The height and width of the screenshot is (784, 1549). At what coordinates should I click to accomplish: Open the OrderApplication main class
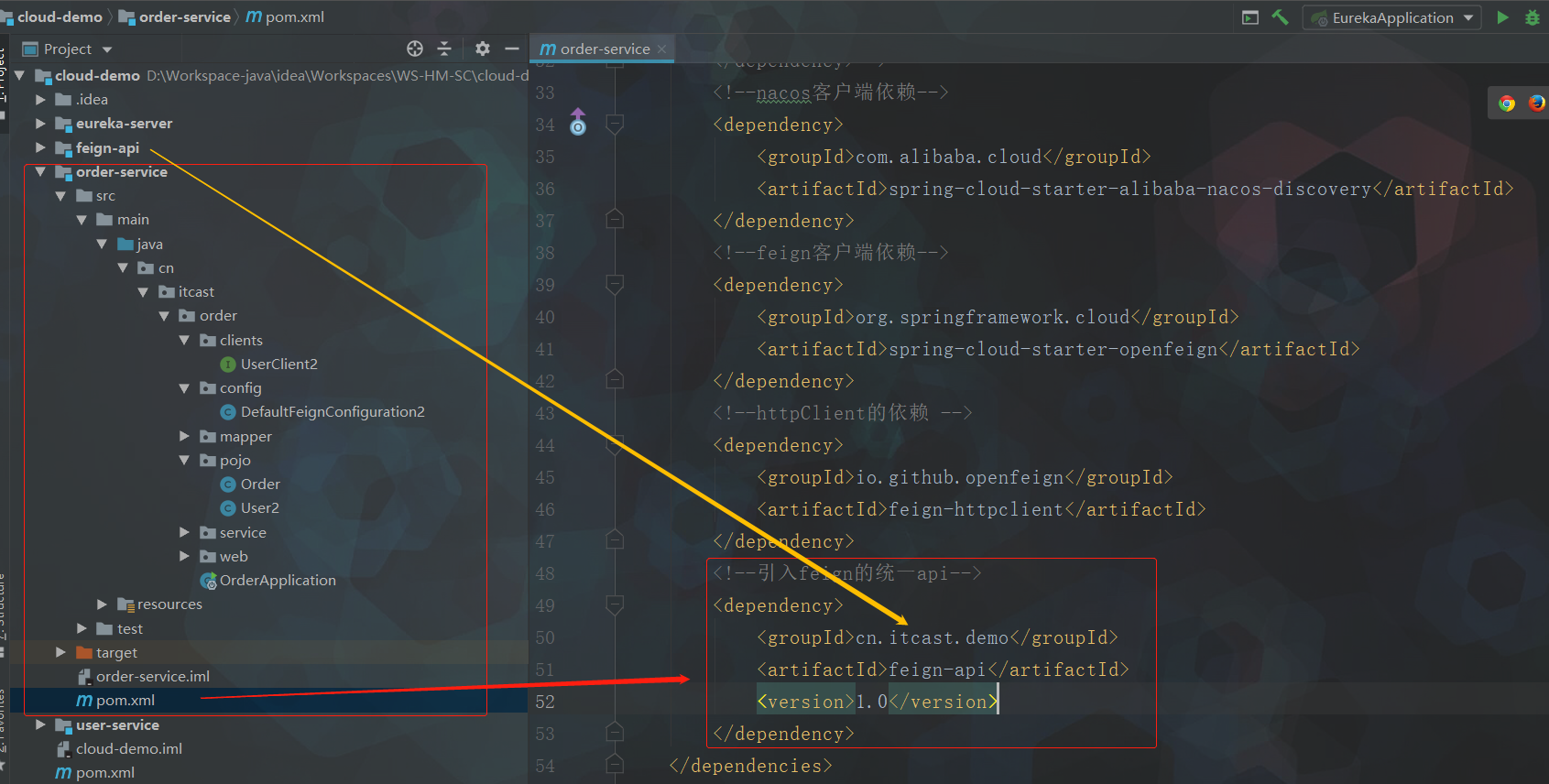click(x=278, y=580)
